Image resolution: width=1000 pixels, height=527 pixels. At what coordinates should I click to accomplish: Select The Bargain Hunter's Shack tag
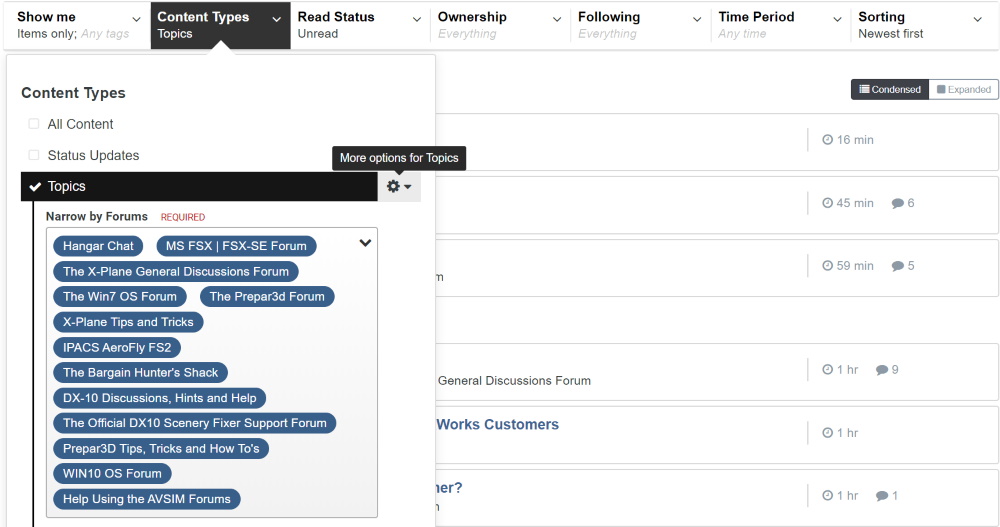140,373
